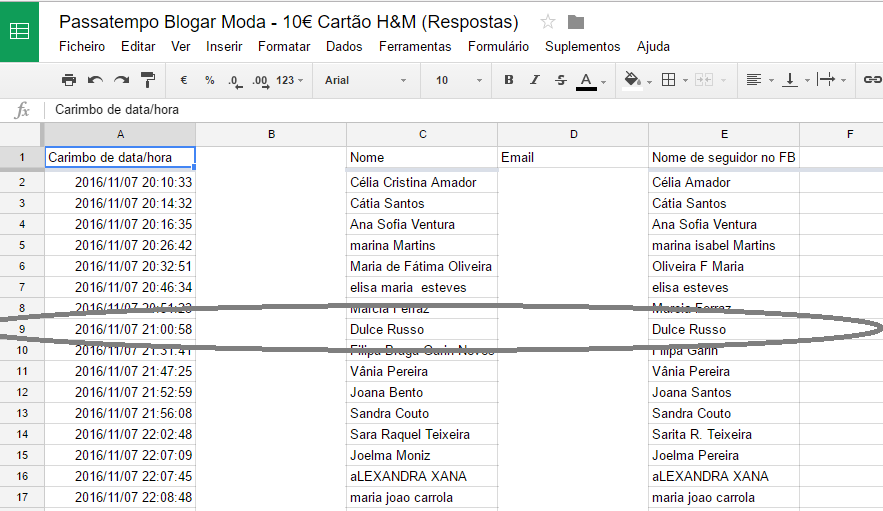Open the Arial font dropdown
The height and width of the screenshot is (511, 883).
pyautogui.click(x=365, y=80)
